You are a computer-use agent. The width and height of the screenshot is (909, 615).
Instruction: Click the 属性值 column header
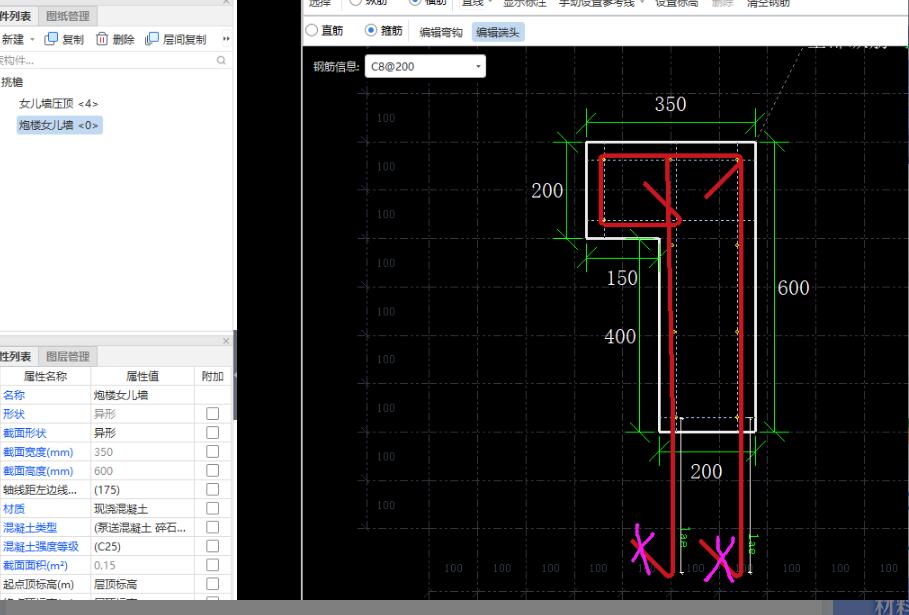(143, 376)
